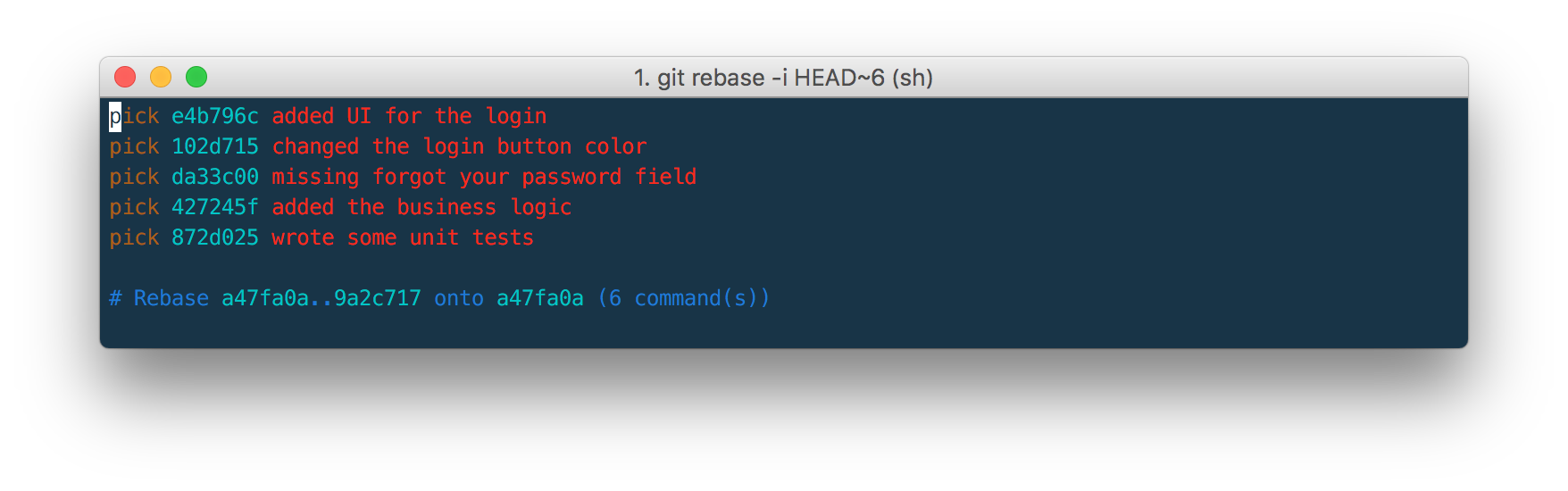
Task: Click the window title "git rebase -i HEAD~6"
Action: pyautogui.click(x=782, y=78)
